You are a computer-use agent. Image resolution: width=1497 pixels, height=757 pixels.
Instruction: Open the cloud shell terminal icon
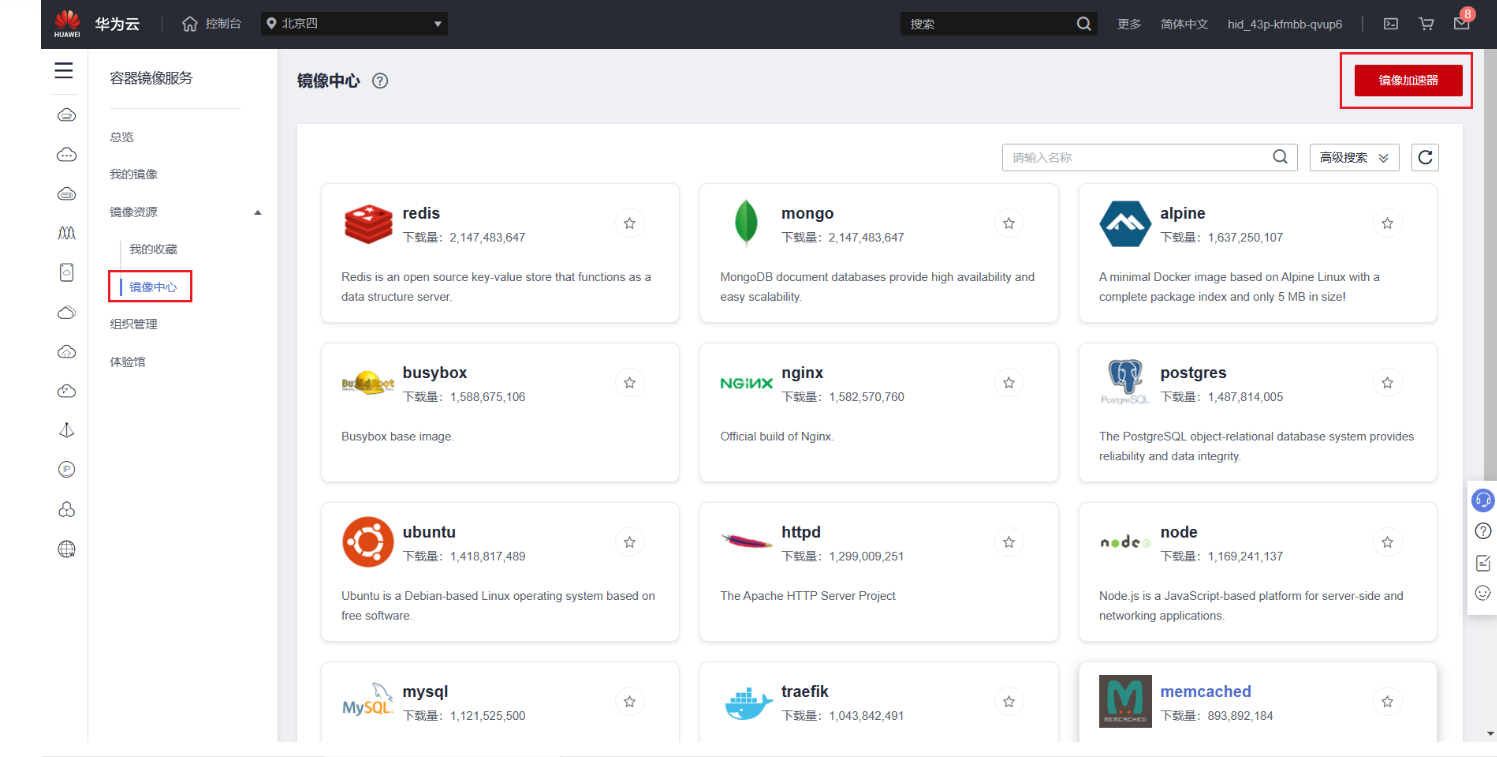point(1391,24)
